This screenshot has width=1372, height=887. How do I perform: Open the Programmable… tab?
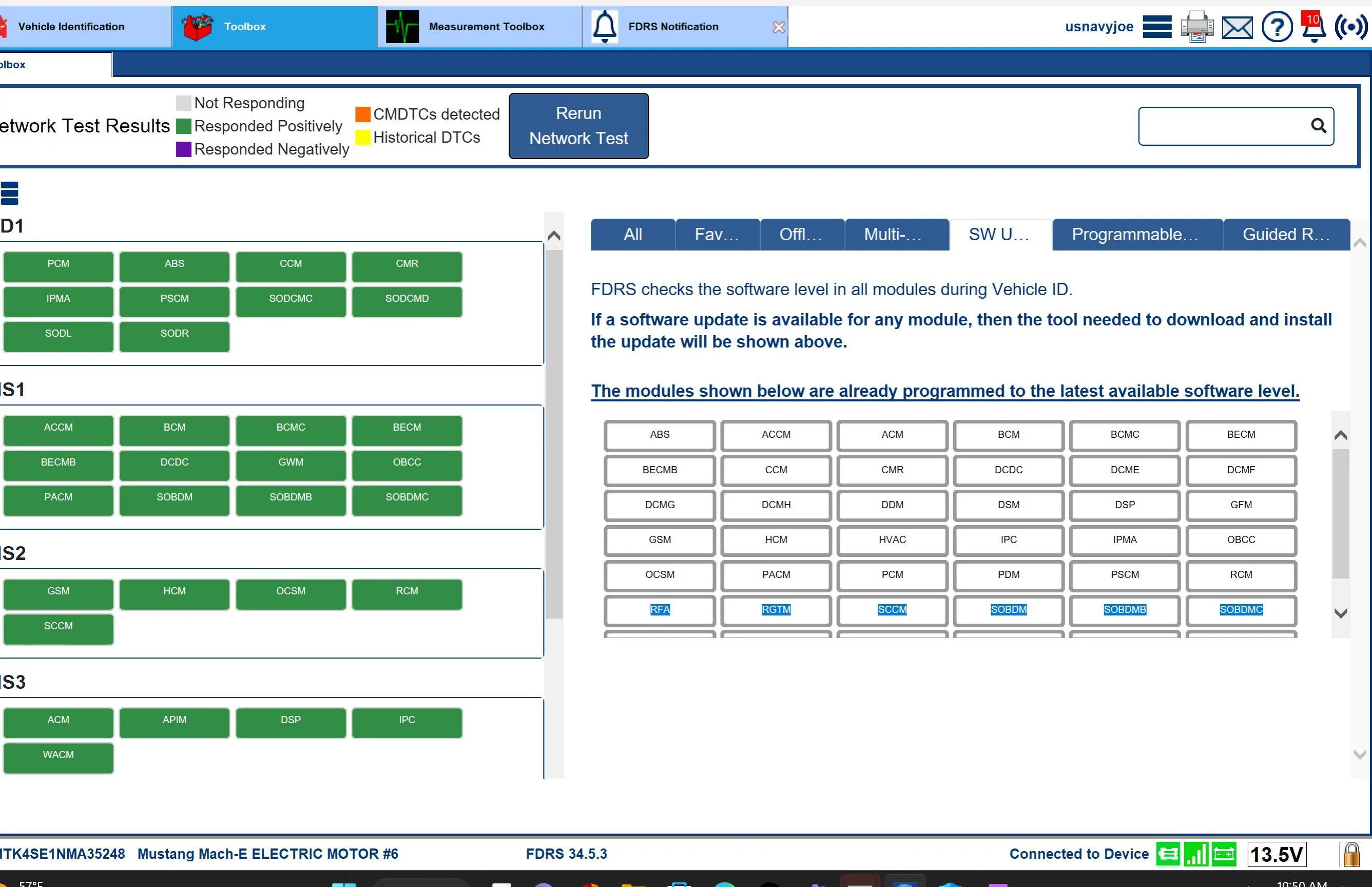pyautogui.click(x=1137, y=235)
